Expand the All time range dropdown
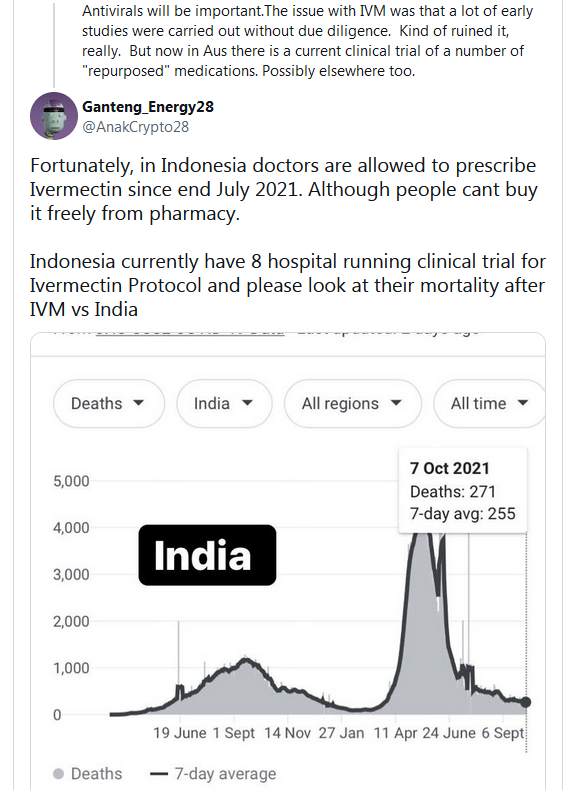Viewport: 586px width, 790px height. [490, 404]
